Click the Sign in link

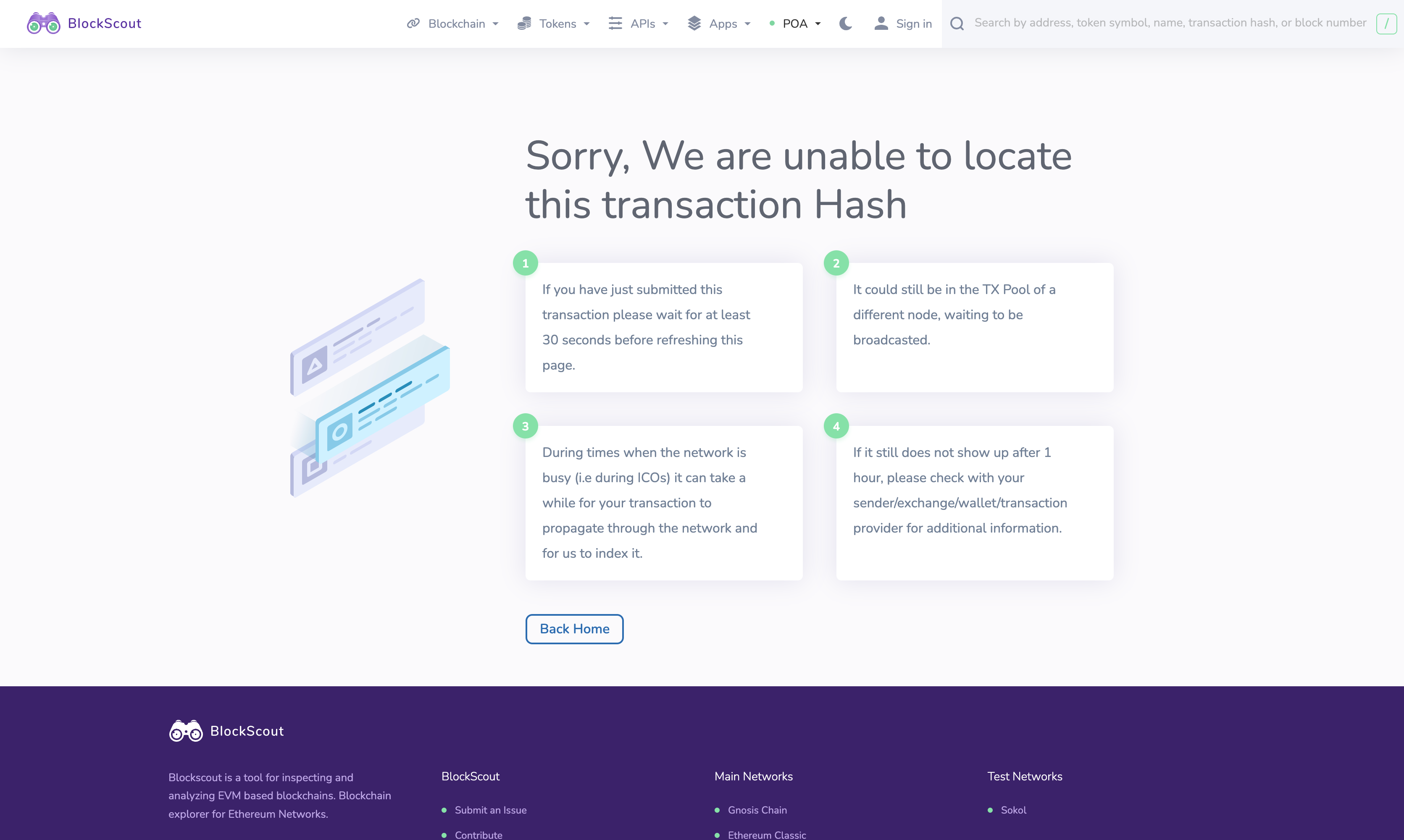click(914, 23)
